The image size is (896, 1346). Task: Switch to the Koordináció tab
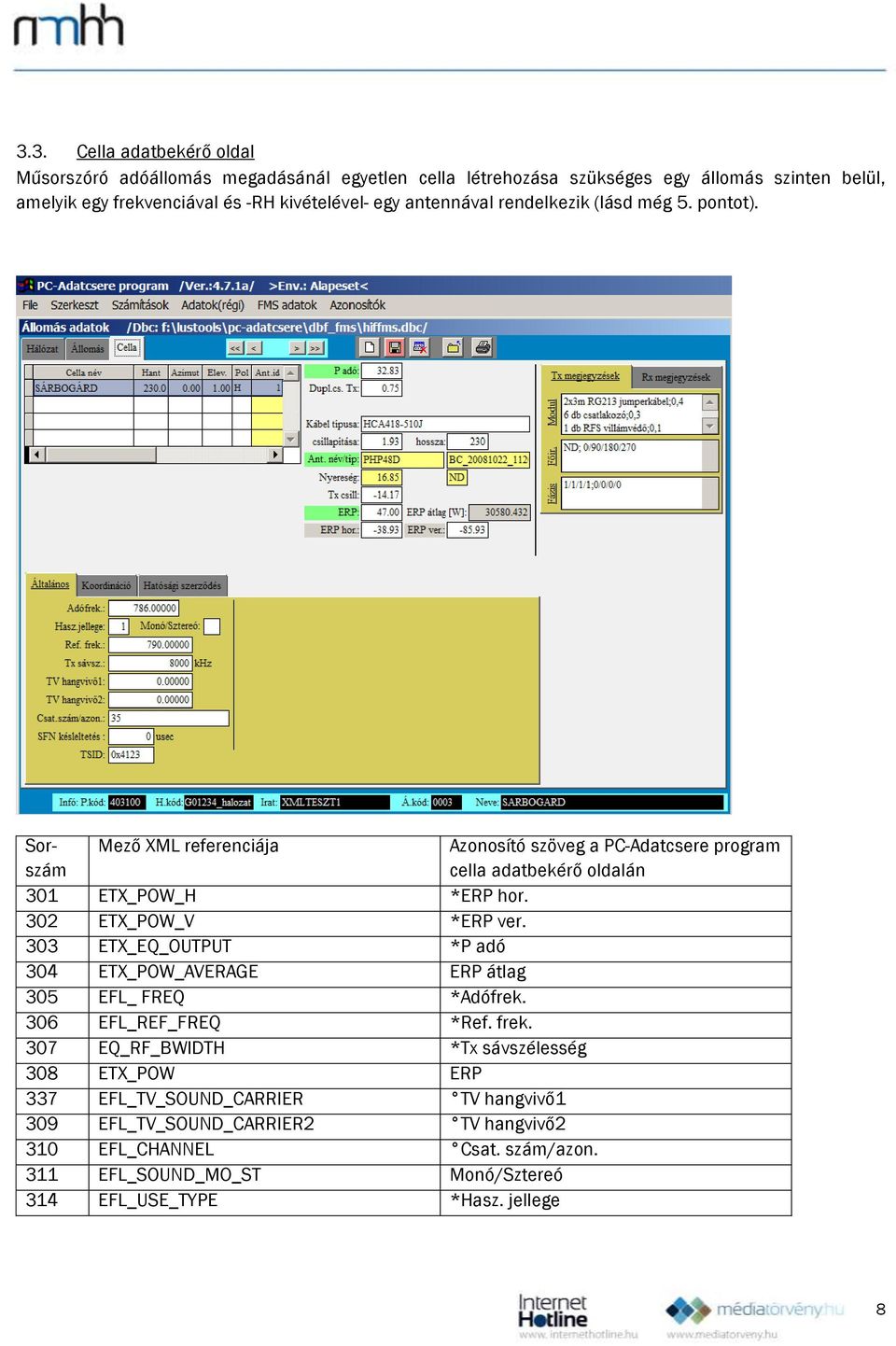click(x=106, y=586)
